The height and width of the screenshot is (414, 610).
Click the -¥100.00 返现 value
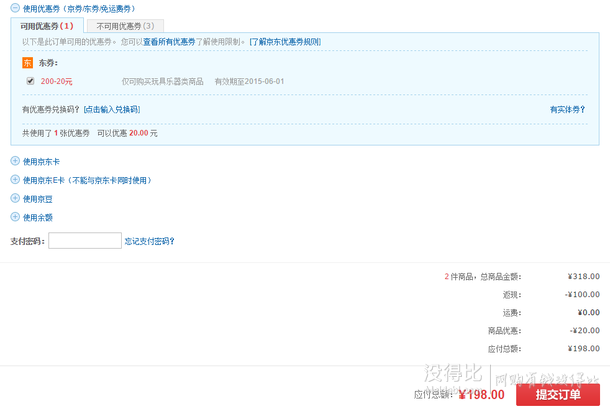[x=582, y=295]
